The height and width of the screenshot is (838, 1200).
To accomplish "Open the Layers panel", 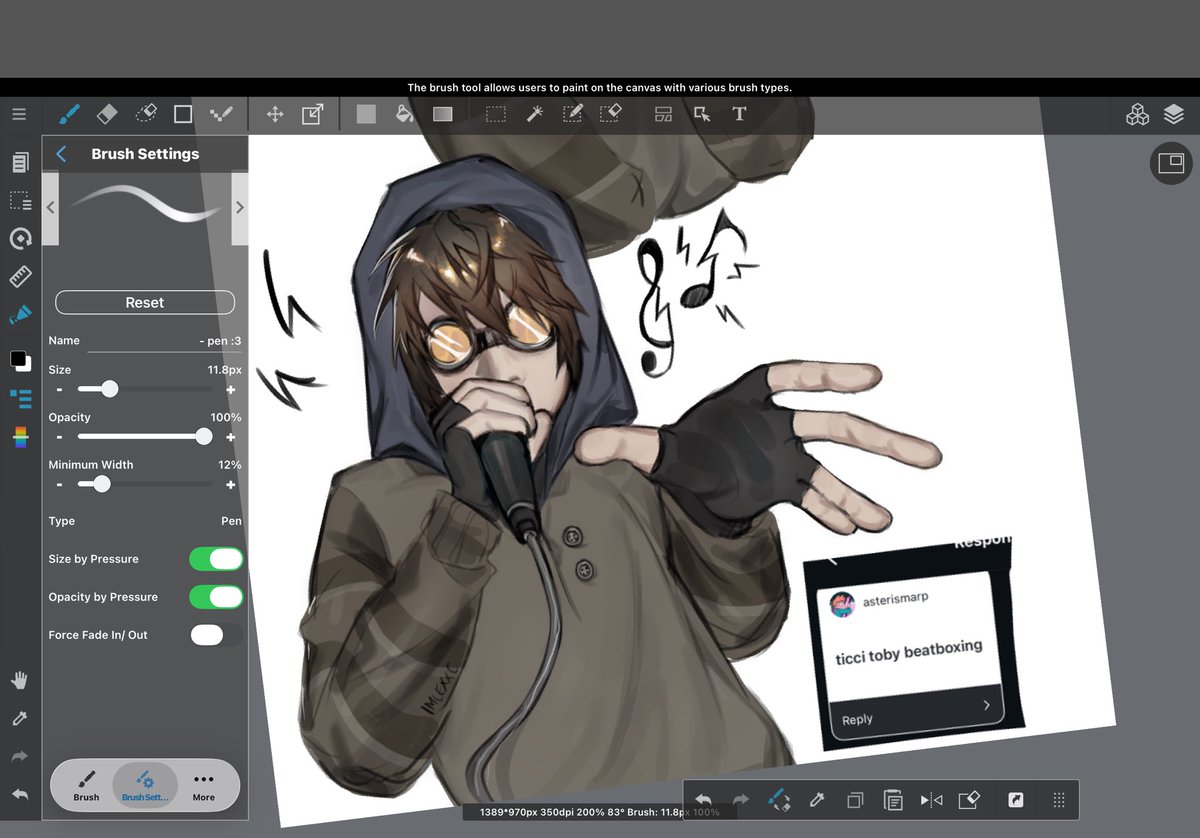I will pos(1174,114).
